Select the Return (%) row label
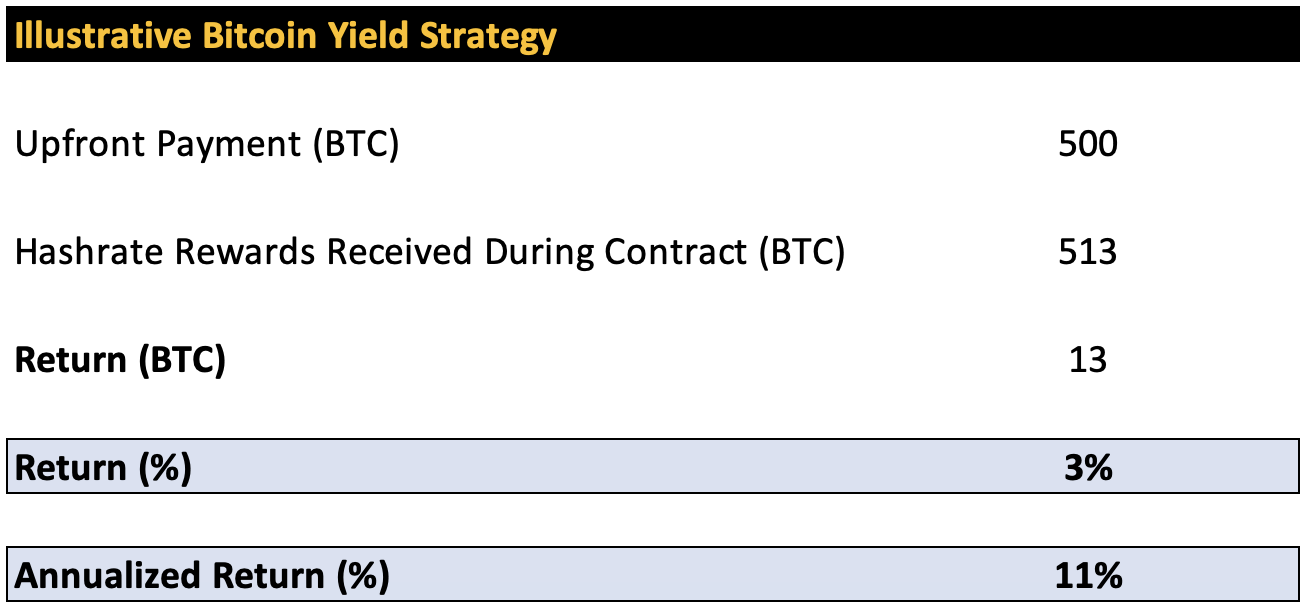This screenshot has height=610, width=1308. coord(103,468)
